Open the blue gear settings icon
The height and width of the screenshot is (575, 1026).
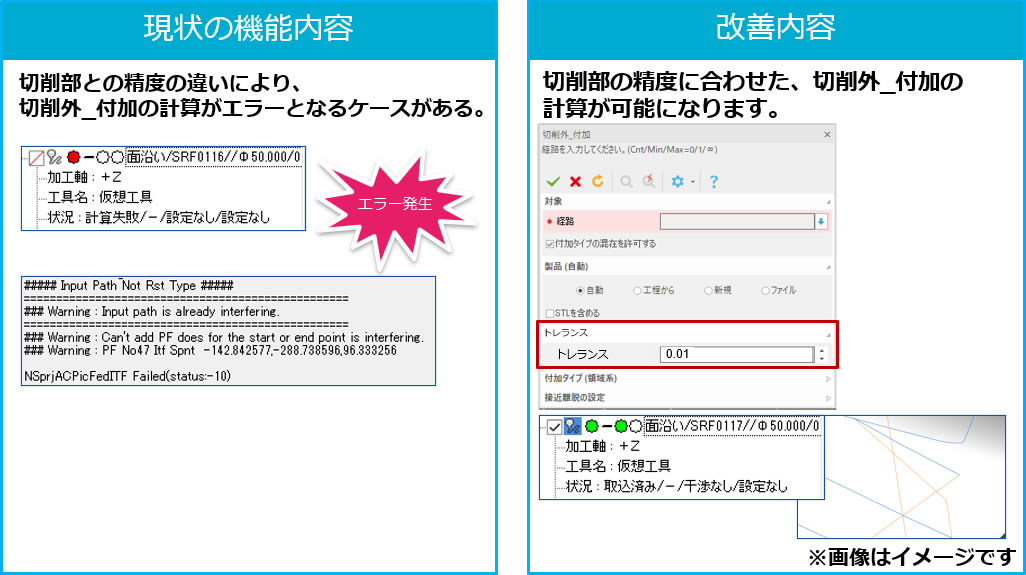[x=677, y=181]
